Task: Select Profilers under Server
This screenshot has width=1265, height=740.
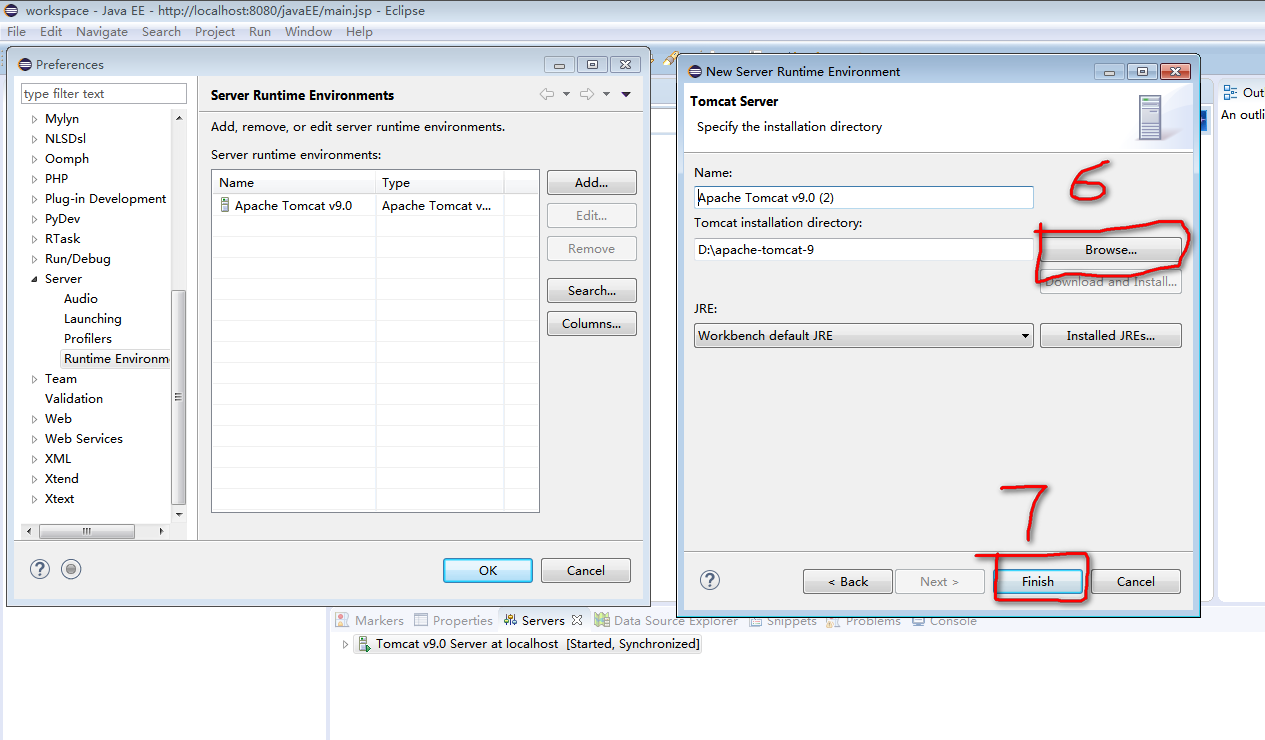Action: (x=88, y=339)
